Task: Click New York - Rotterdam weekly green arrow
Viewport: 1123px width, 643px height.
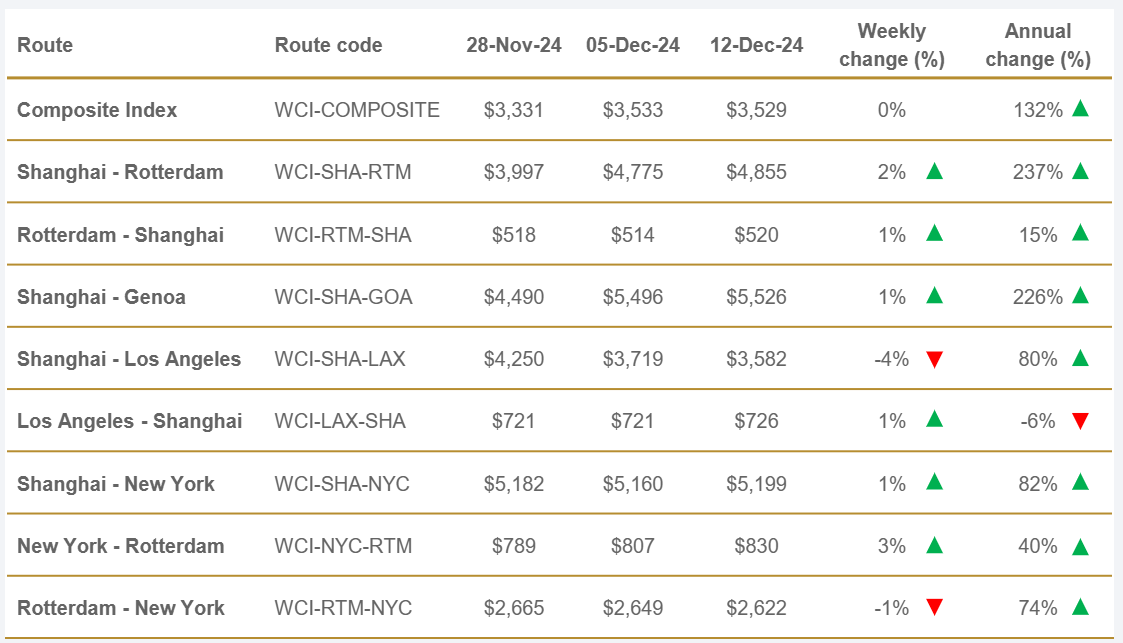Action: click(934, 545)
